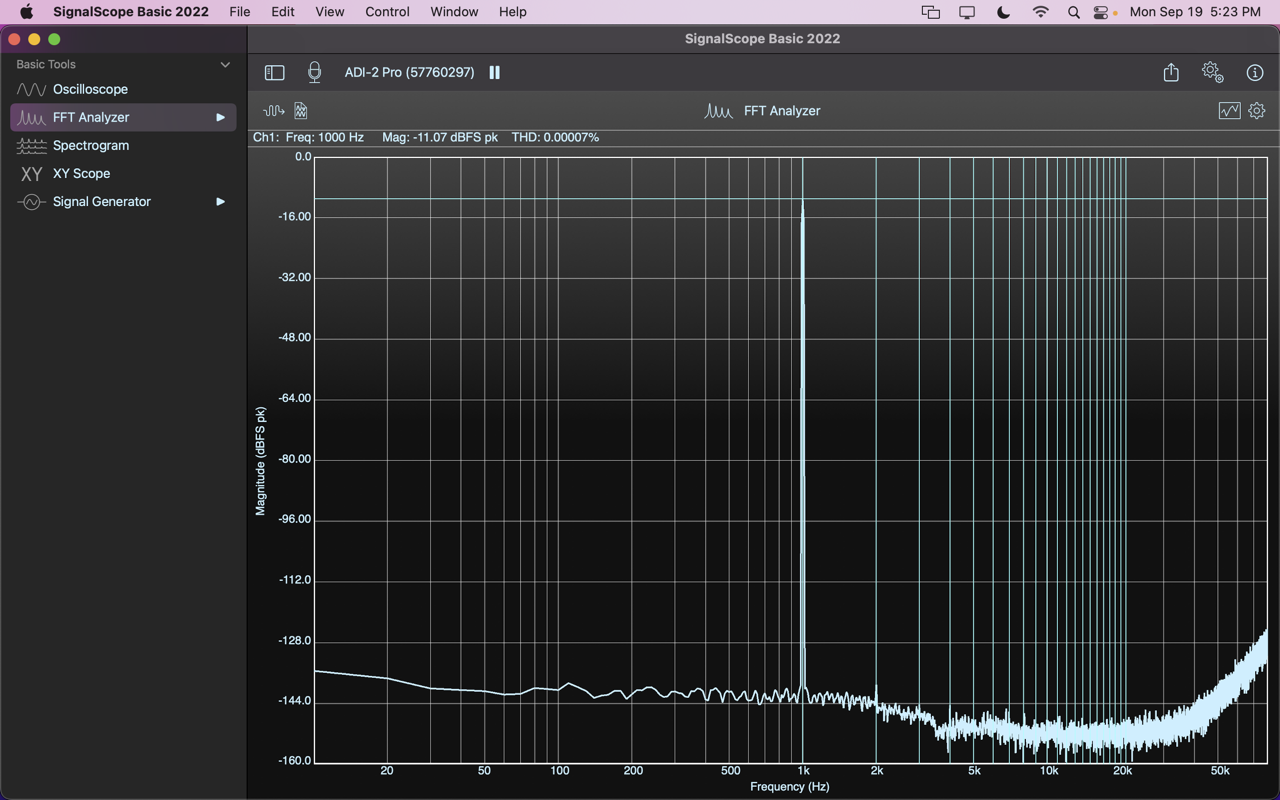Click the THD: 0.00007% readout
The height and width of the screenshot is (800, 1280).
[555, 138]
